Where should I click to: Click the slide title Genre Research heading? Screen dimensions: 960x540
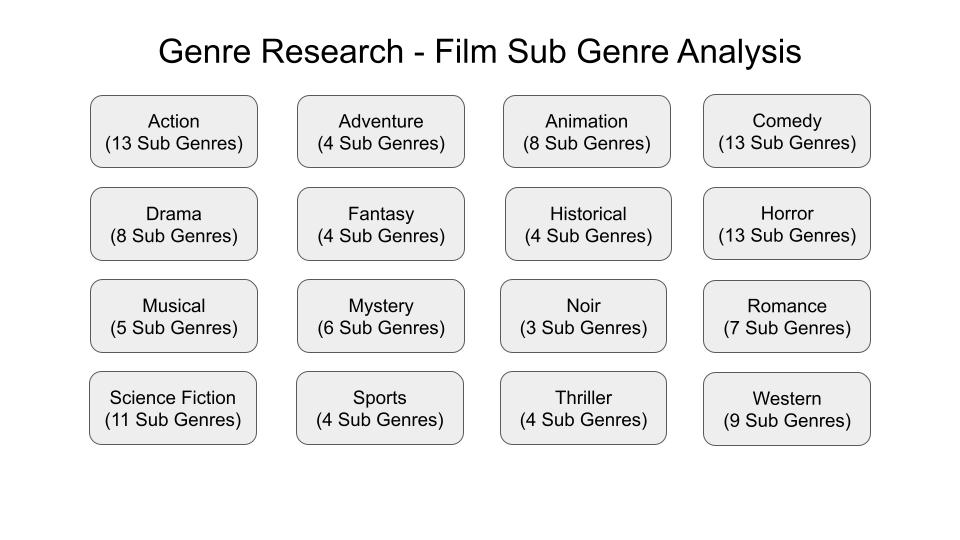pos(280,52)
